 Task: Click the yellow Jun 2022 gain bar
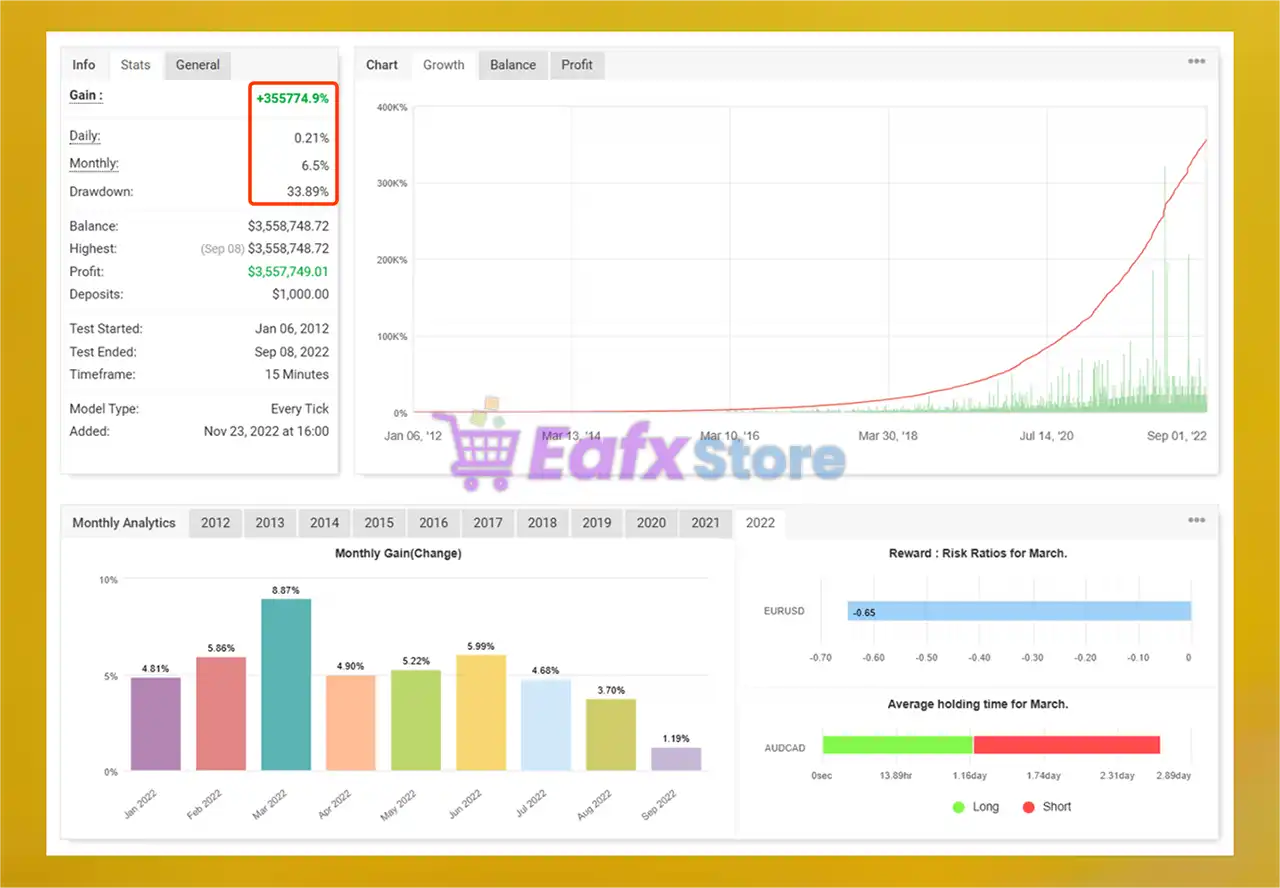click(x=481, y=713)
